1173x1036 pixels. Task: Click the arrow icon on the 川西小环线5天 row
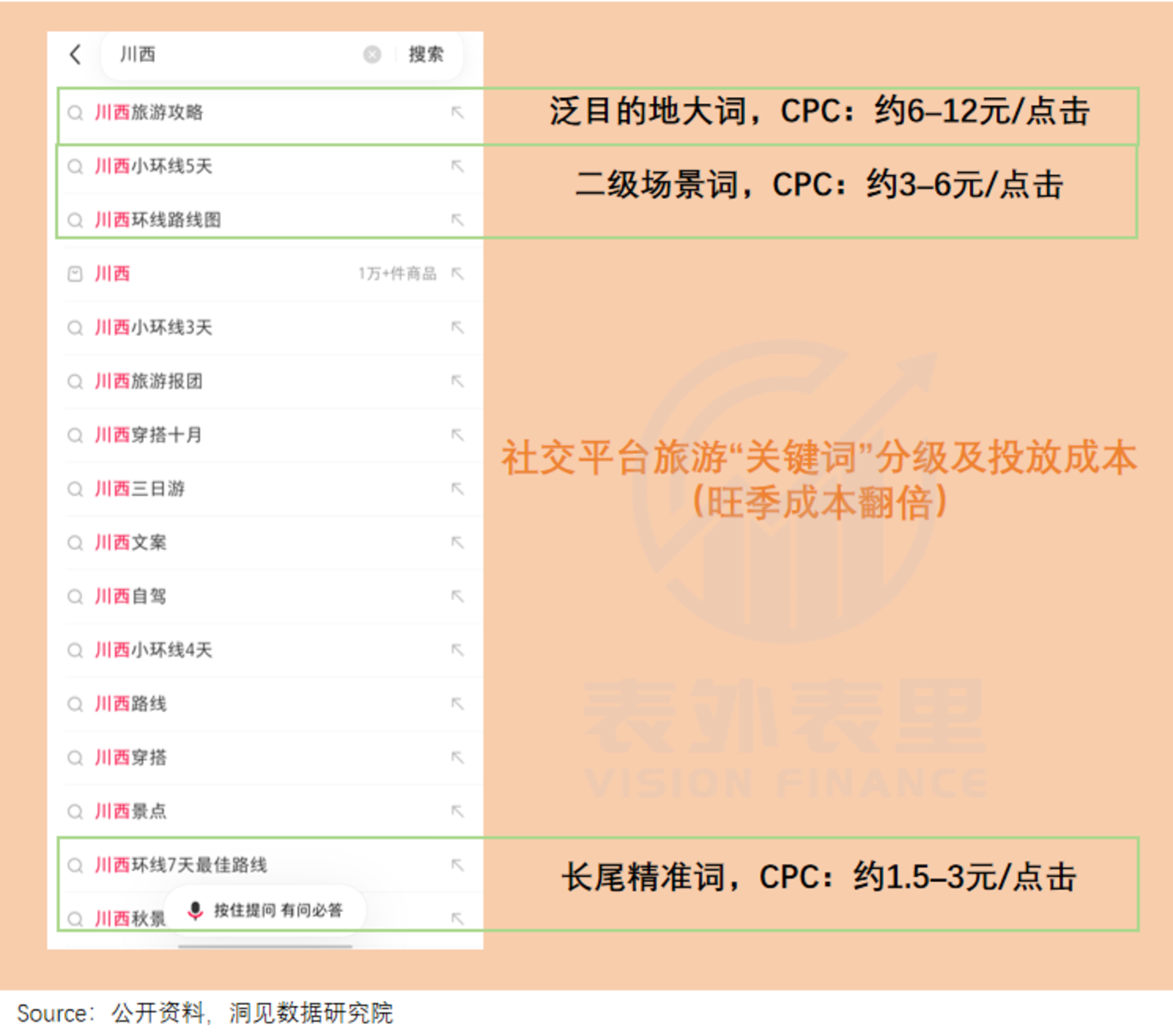(457, 166)
